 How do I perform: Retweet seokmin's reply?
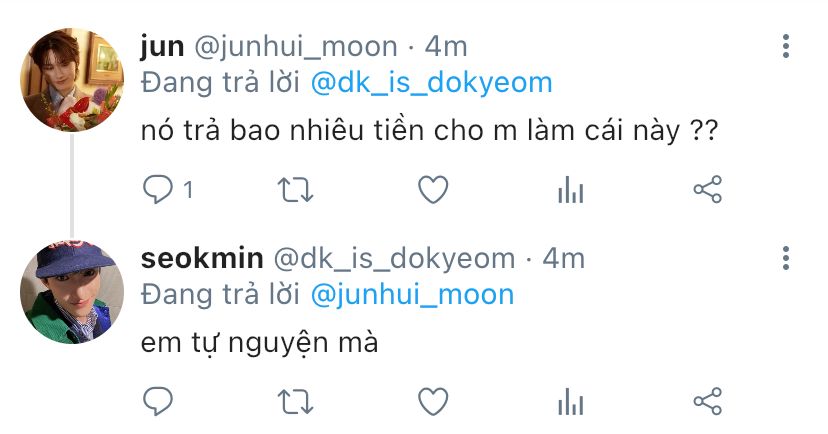pyautogui.click(x=296, y=402)
